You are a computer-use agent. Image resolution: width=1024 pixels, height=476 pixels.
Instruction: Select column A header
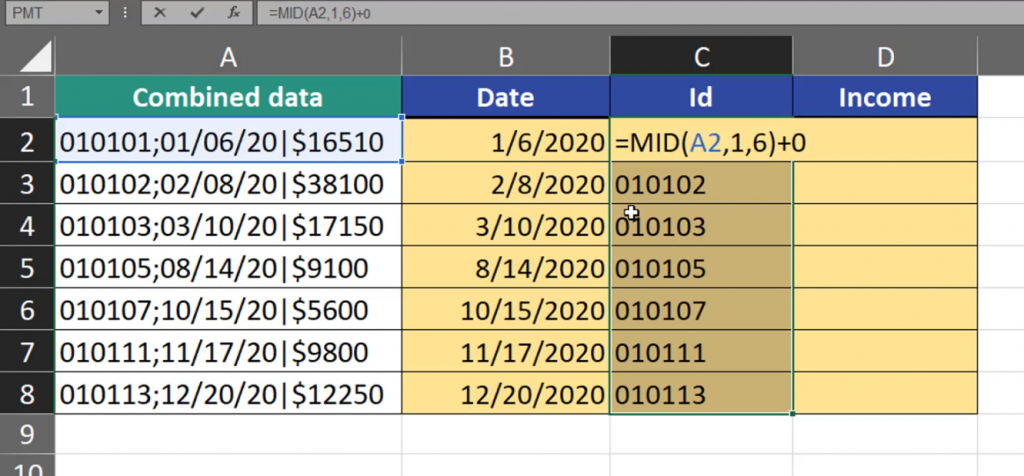[228, 57]
